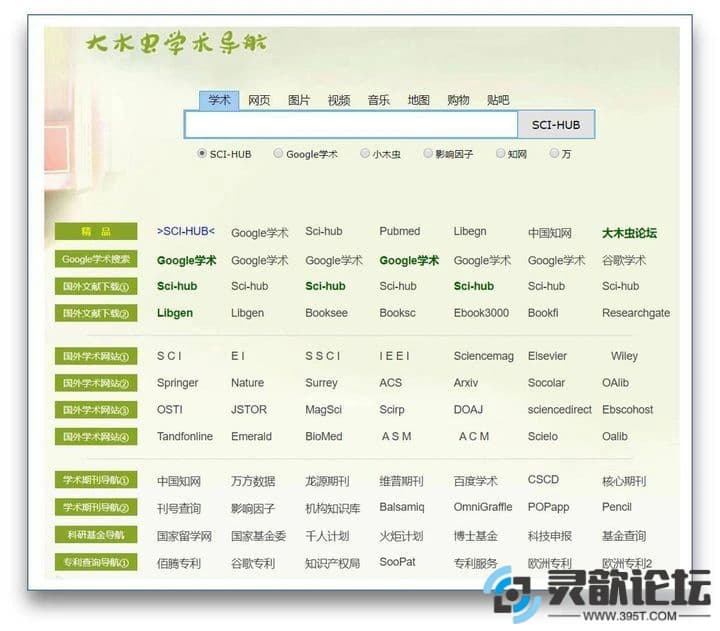Screen dimensions: 720x631
Task: Open the >SCI-HUB< featured link
Action: point(186,231)
